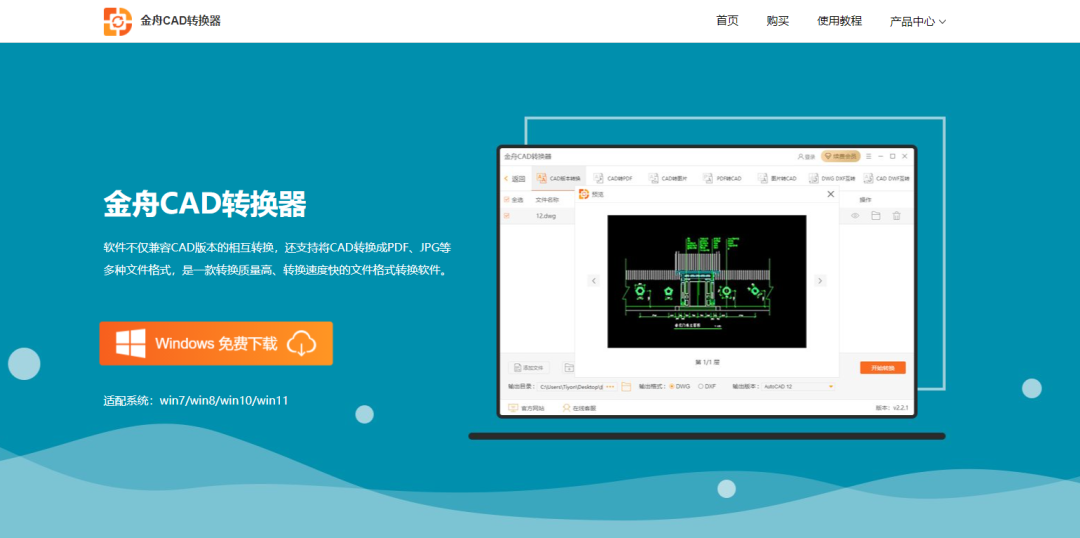Click the CAD drawing preview image
1080x538 pixels.
[707, 281]
